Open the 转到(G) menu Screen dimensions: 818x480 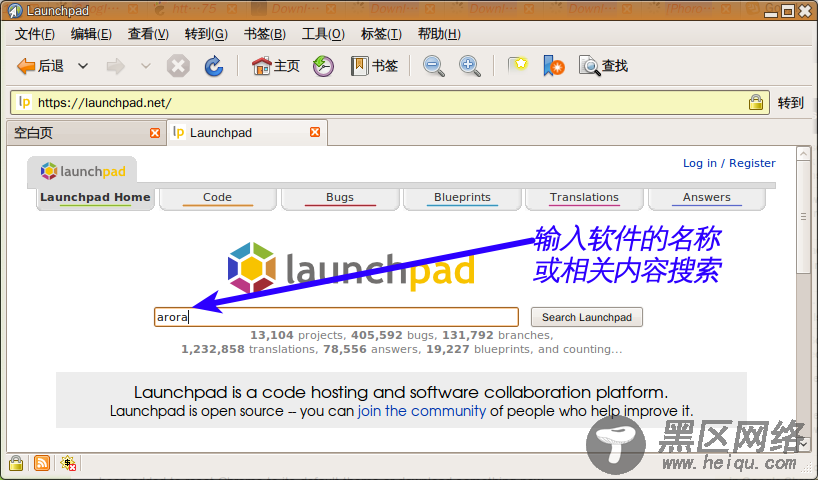click(x=206, y=34)
